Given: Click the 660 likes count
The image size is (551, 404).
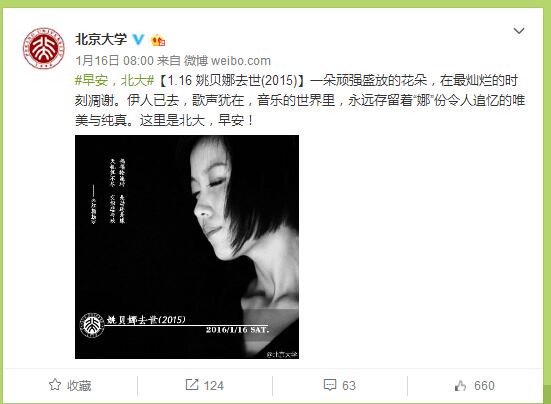Looking at the screenshot, I should tap(484, 386).
